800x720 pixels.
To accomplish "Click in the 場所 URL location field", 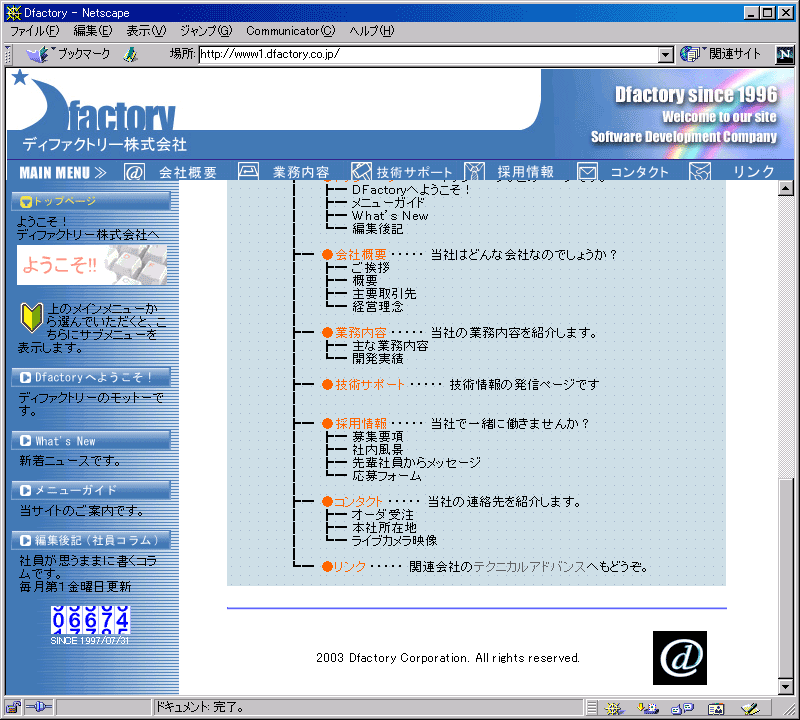I will coord(429,55).
